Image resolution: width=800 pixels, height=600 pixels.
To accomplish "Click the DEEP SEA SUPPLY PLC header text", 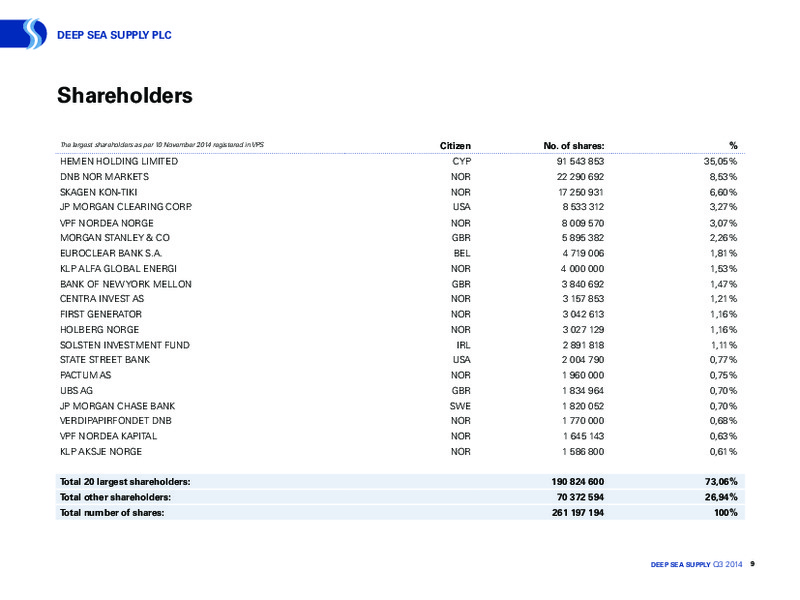I will pos(114,35).
